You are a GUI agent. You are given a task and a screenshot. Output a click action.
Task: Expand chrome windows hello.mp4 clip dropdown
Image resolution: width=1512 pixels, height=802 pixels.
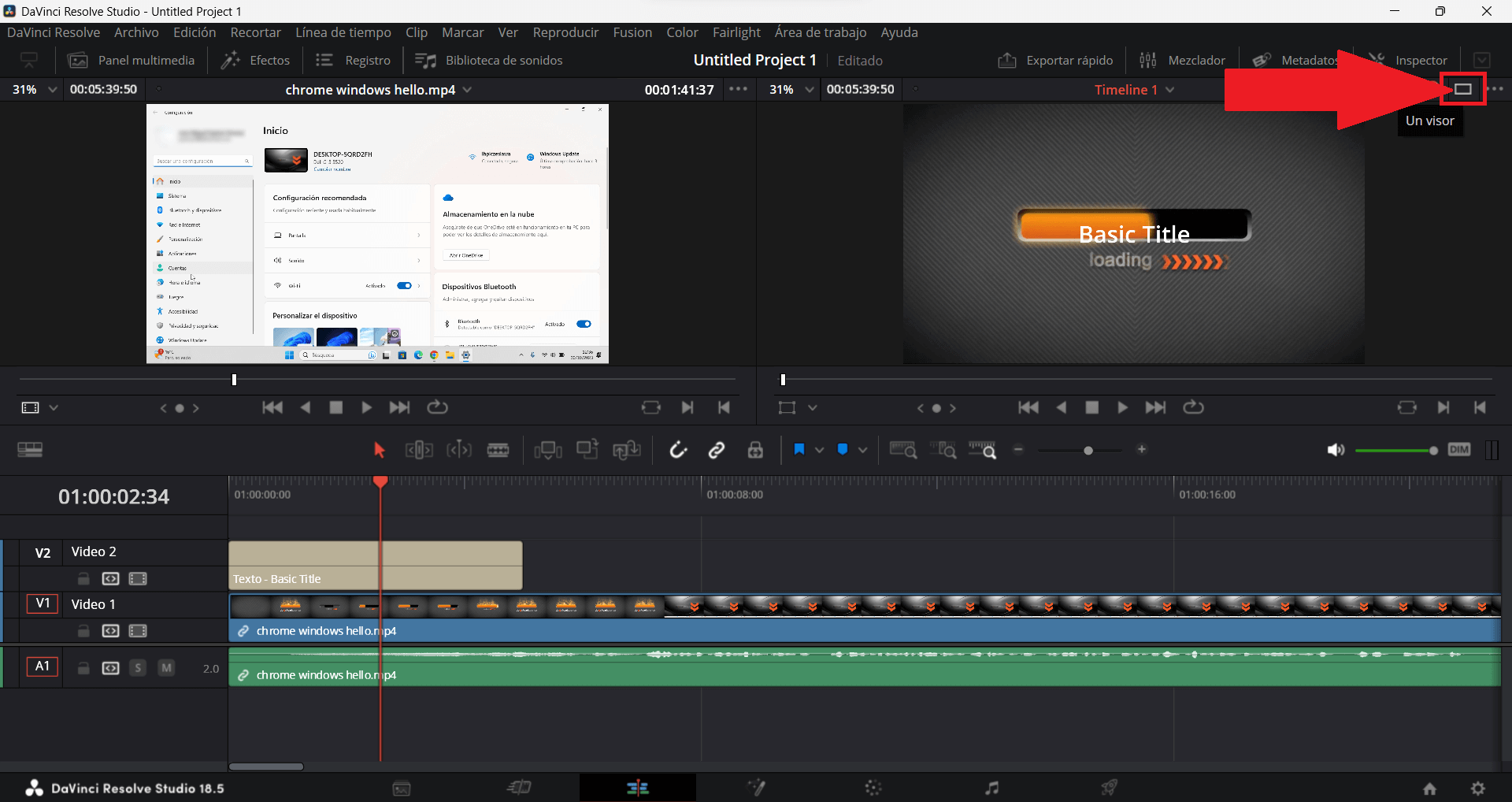coord(467,90)
